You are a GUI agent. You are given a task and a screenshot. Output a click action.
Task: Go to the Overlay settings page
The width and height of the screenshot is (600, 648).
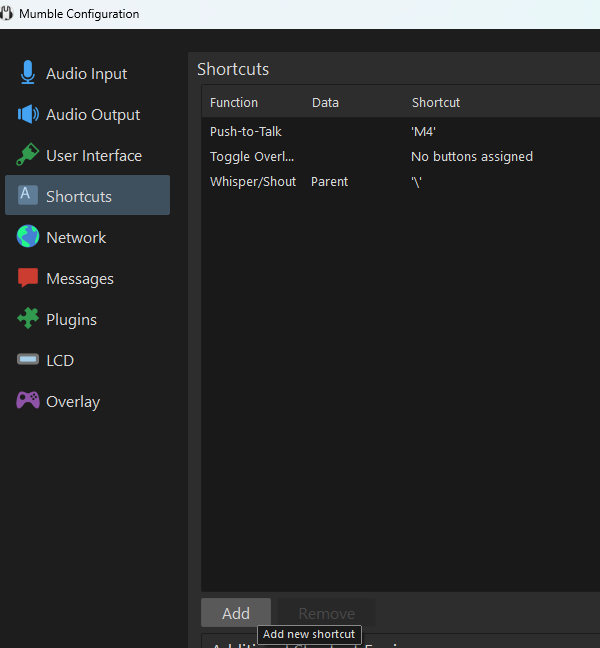(87, 401)
